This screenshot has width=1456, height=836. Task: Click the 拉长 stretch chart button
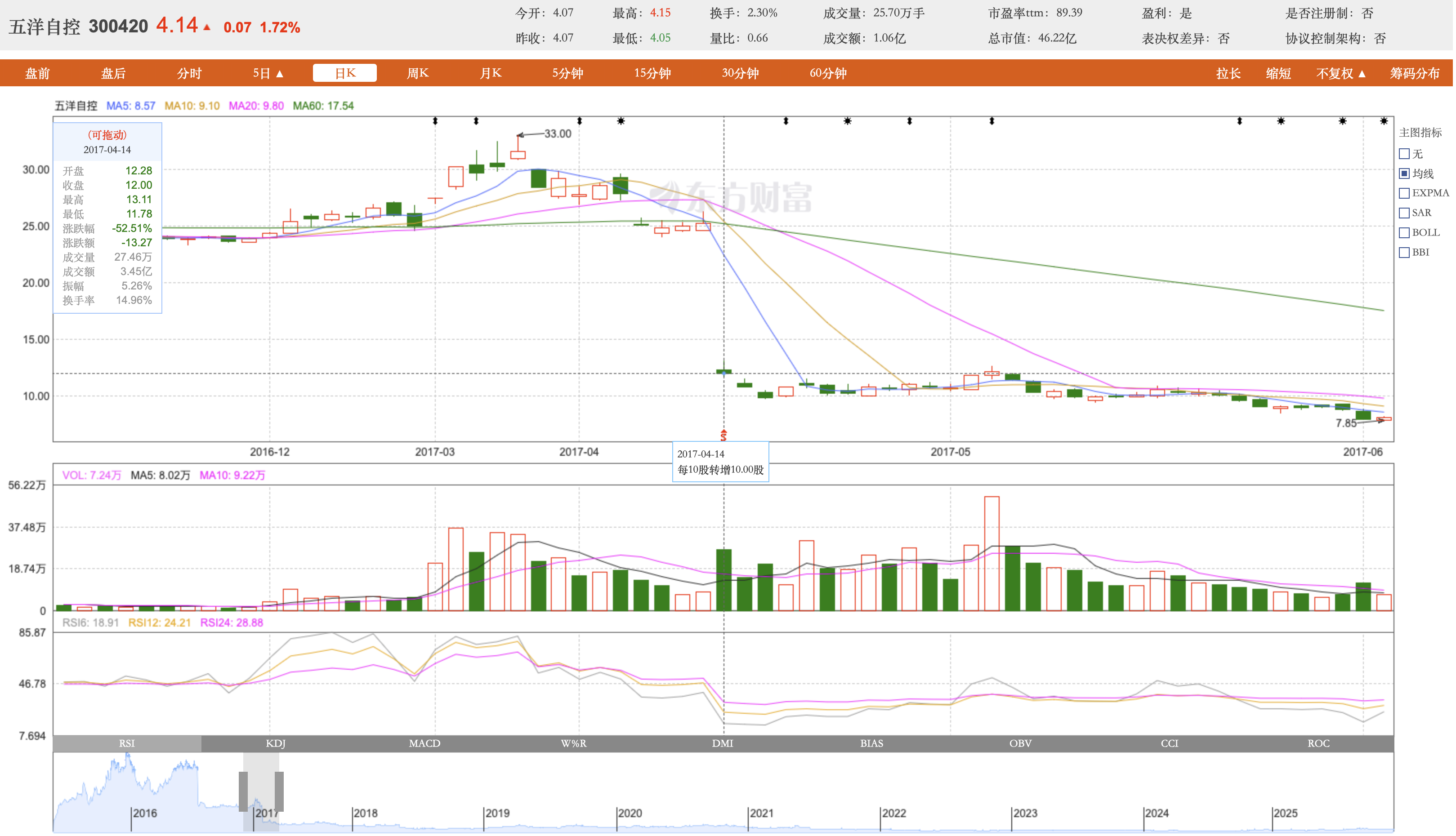(1228, 74)
